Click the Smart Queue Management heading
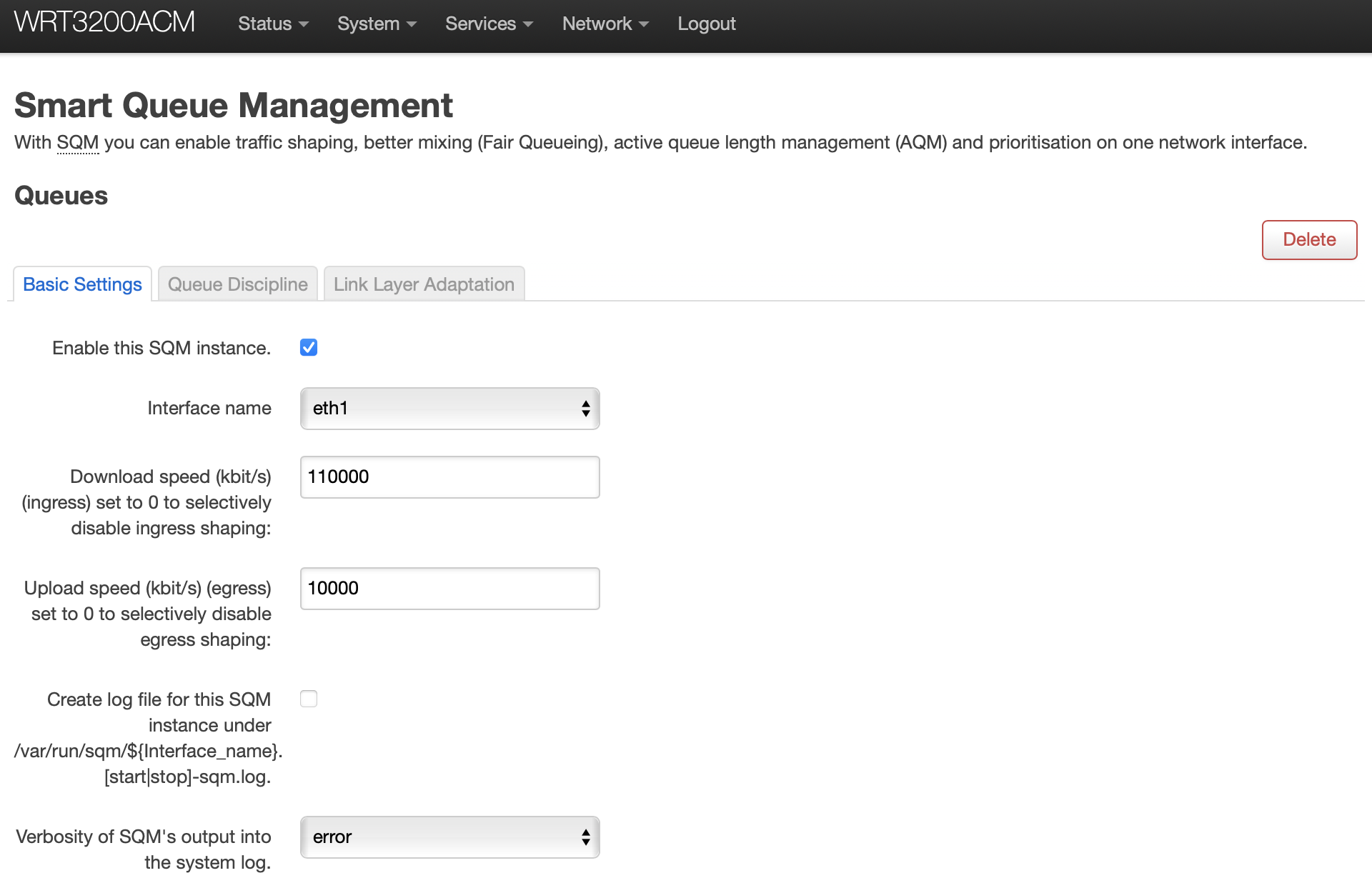 pyautogui.click(x=233, y=105)
